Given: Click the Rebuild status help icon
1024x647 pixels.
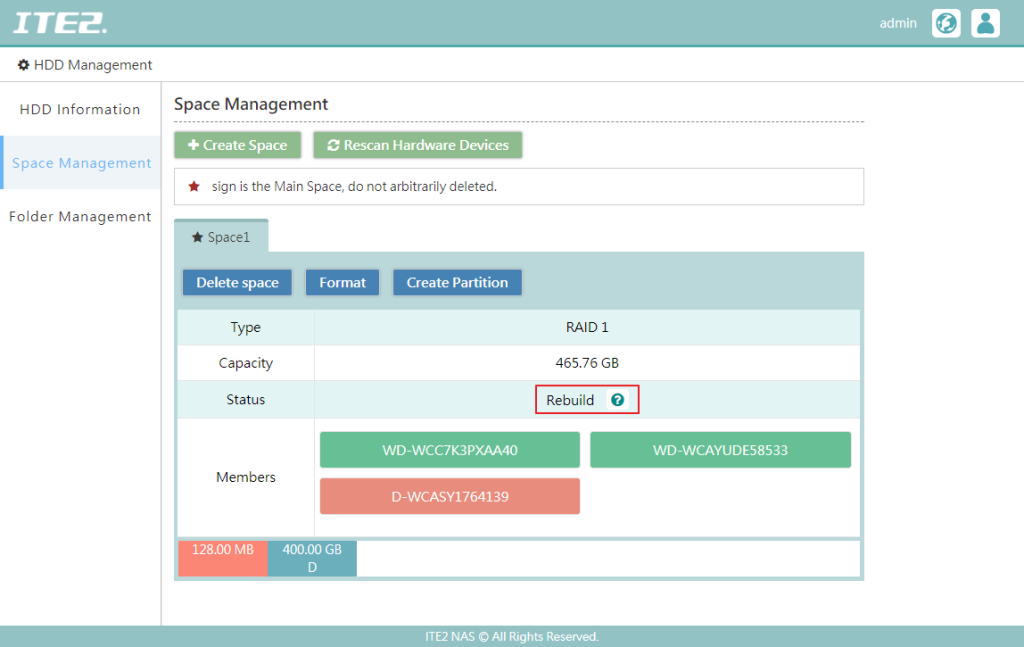Looking at the screenshot, I should (617, 400).
